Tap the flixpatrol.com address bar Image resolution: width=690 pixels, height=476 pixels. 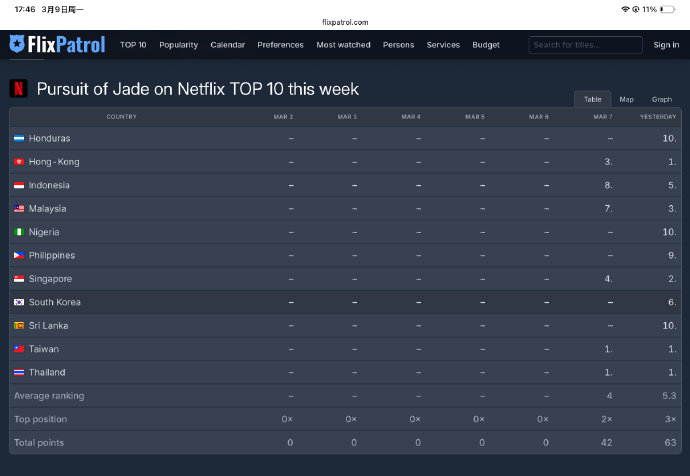tap(345, 22)
